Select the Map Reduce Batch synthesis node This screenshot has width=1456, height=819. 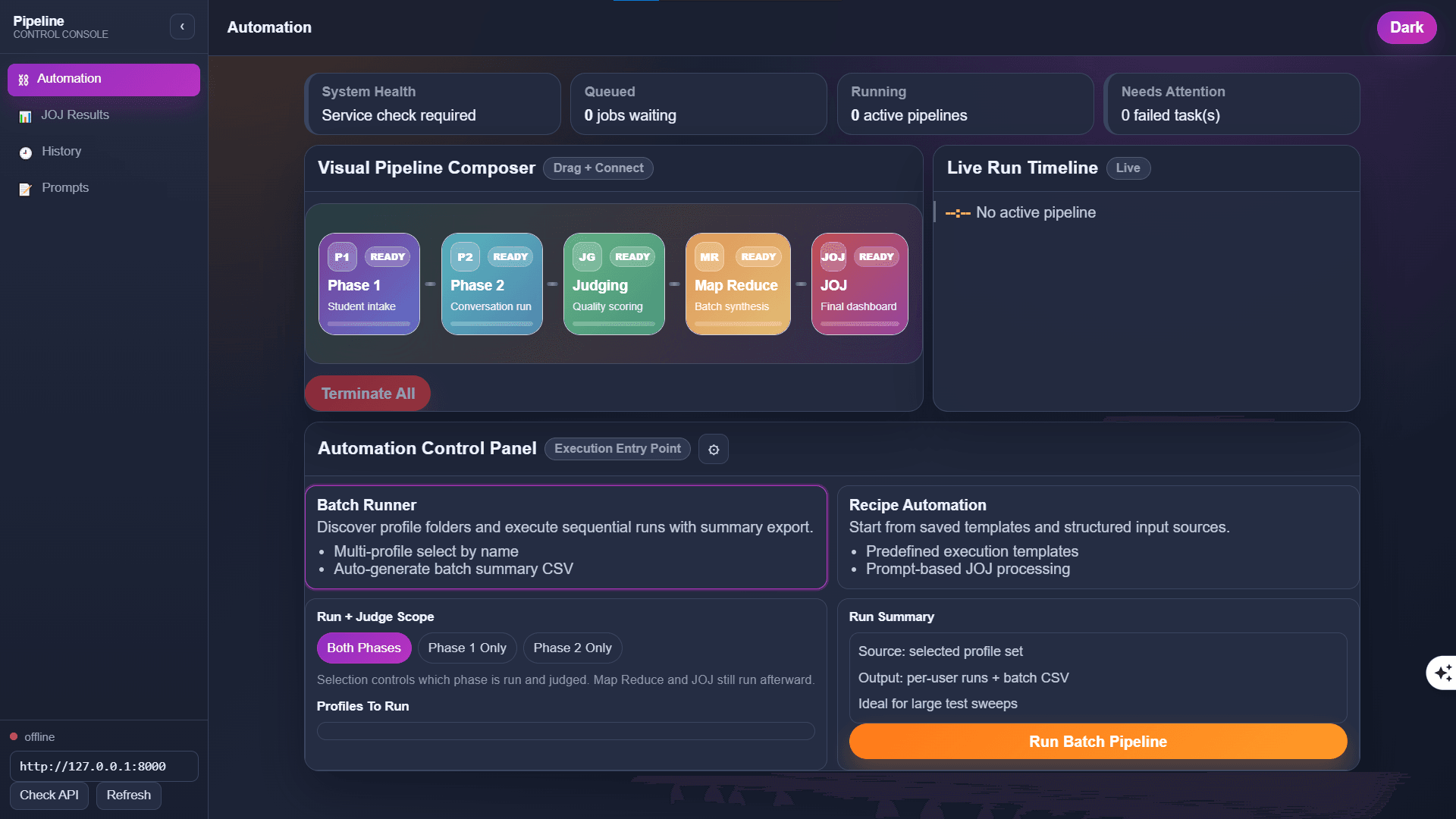(738, 284)
